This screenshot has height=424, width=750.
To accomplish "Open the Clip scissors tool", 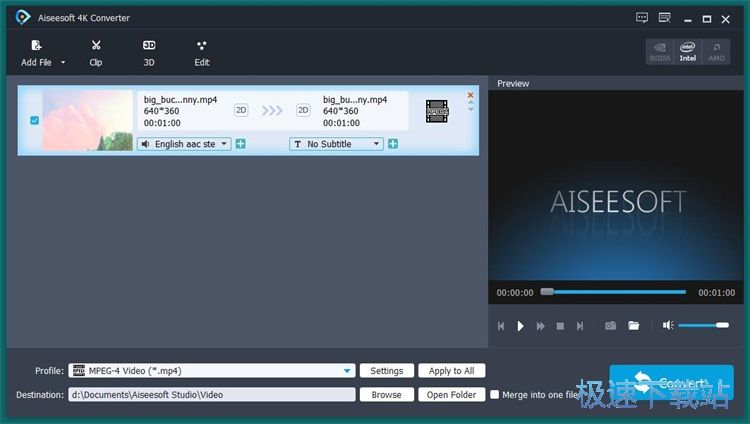I will click(x=96, y=53).
